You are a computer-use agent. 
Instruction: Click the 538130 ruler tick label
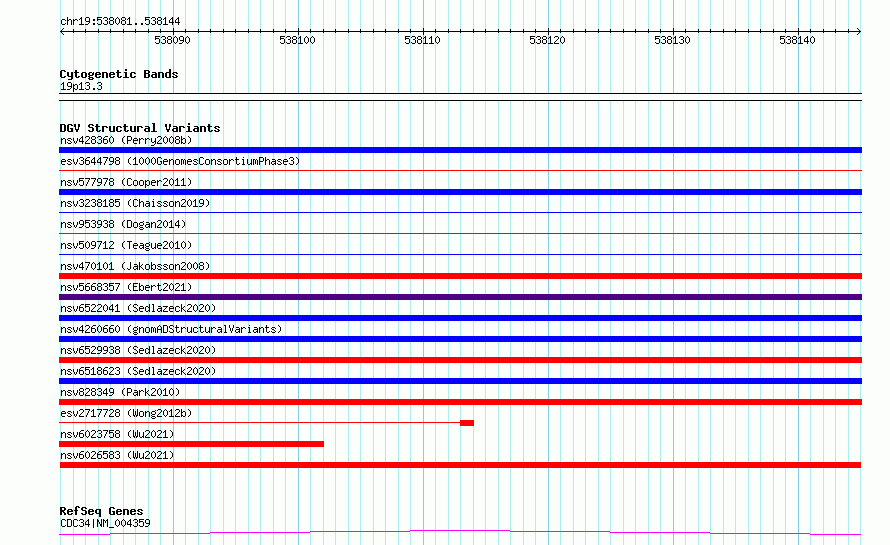(672, 40)
